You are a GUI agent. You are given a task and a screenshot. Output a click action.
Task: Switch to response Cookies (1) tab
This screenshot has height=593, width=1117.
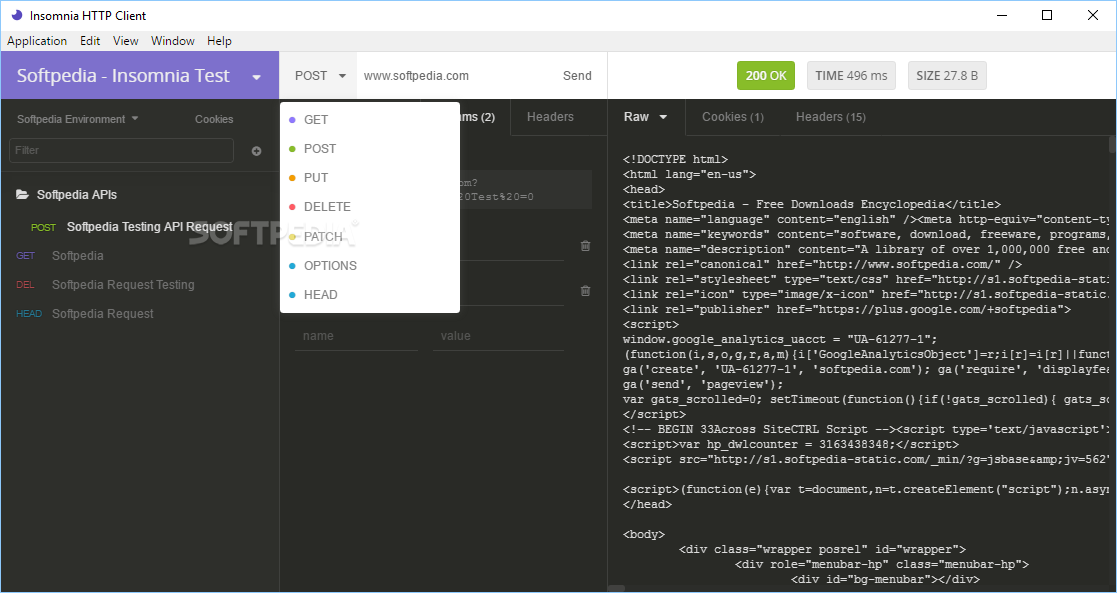coord(732,117)
